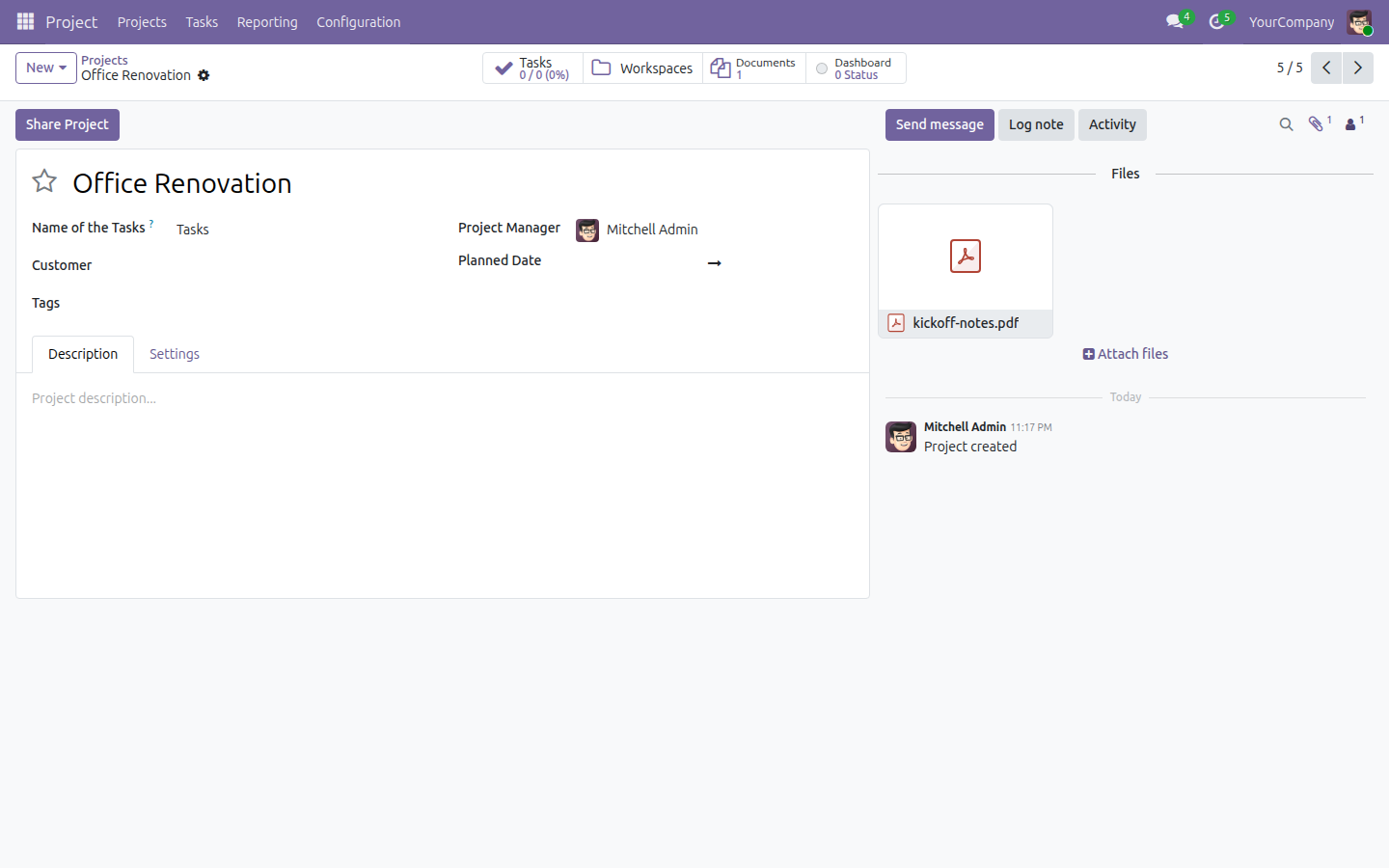Schedule an Activity from the chatter

[1112, 124]
